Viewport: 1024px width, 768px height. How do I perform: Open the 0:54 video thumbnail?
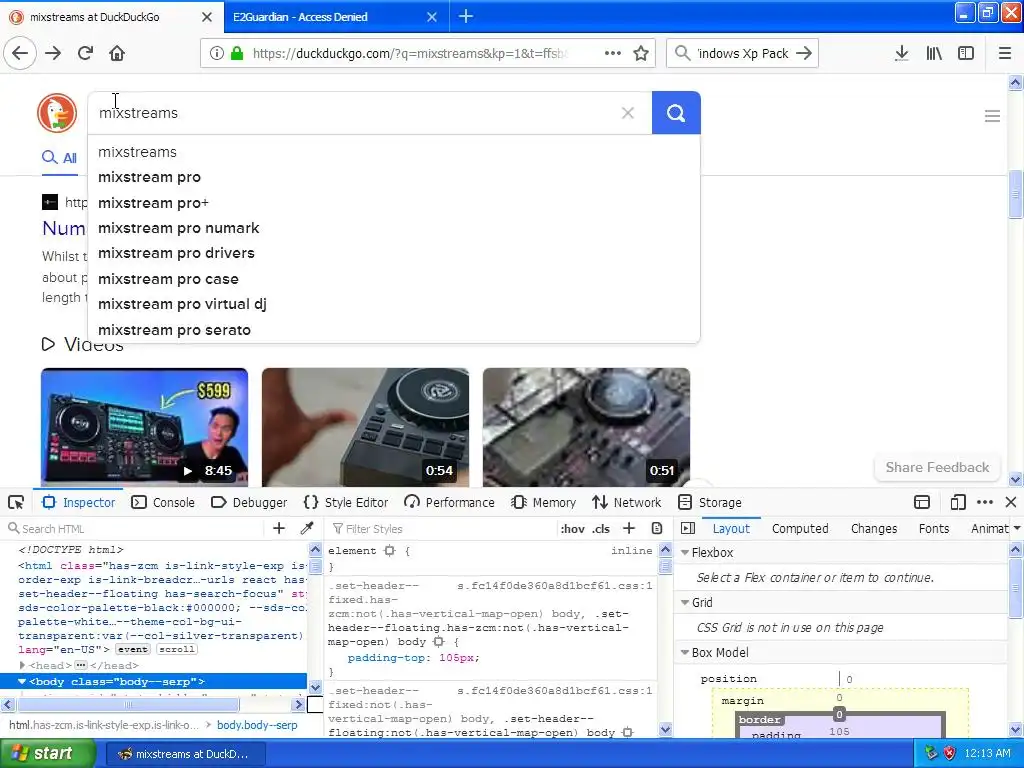point(365,427)
